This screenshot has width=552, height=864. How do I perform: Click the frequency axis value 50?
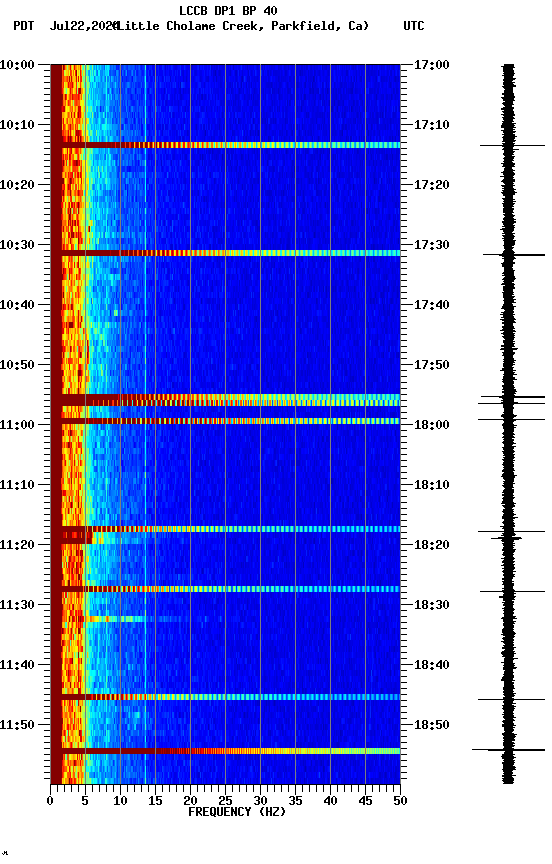[401, 801]
